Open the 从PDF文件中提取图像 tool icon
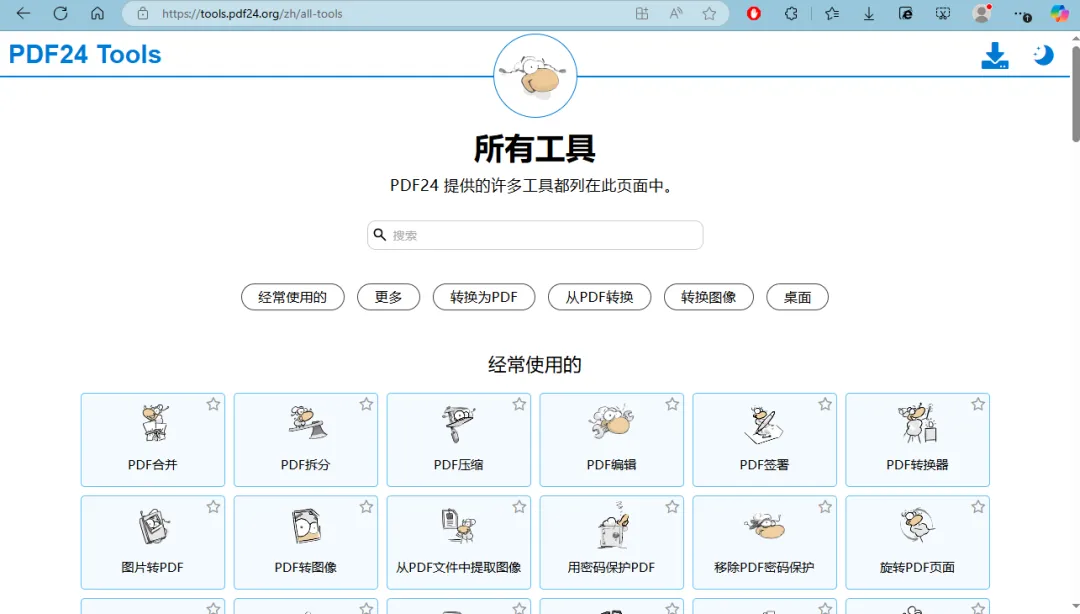This screenshot has height=614, width=1080. (459, 526)
